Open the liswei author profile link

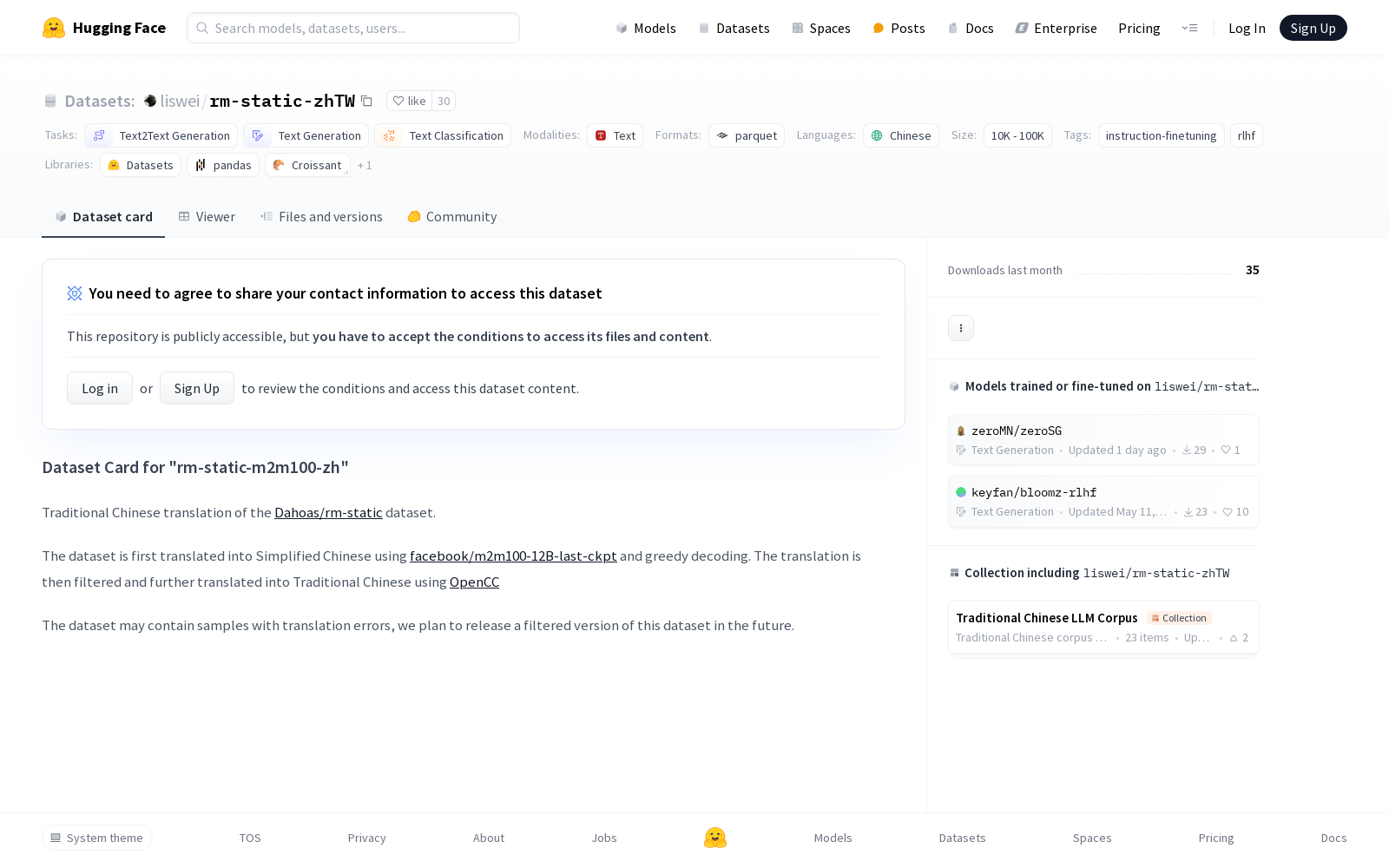(x=180, y=101)
